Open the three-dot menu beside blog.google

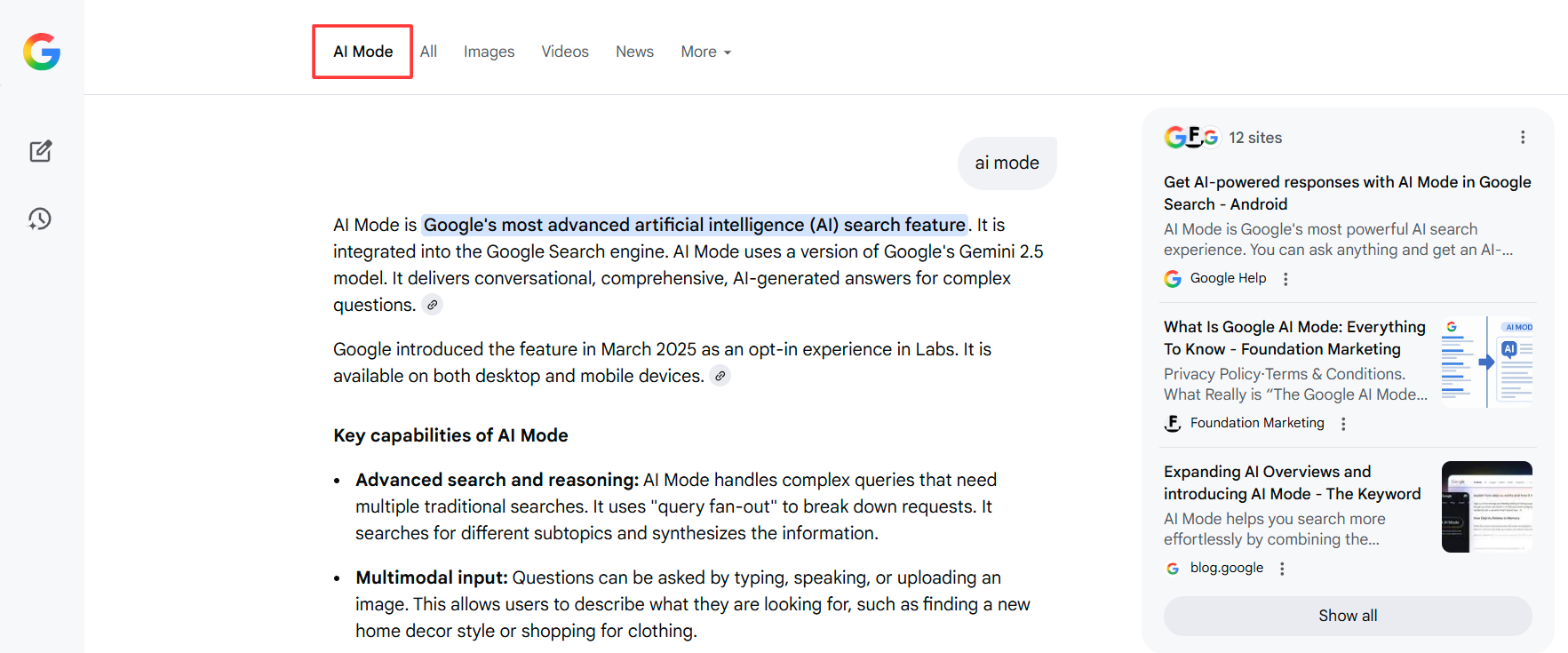1282,568
